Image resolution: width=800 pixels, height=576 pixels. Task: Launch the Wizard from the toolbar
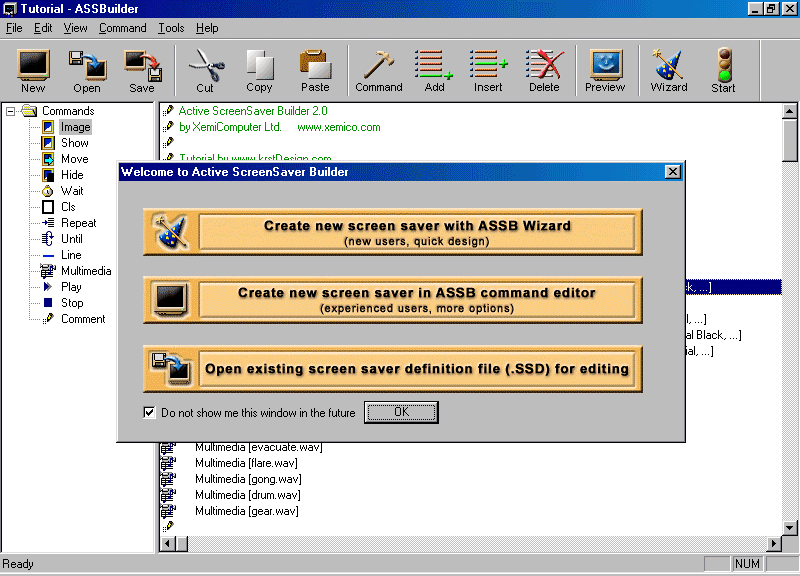pos(669,70)
